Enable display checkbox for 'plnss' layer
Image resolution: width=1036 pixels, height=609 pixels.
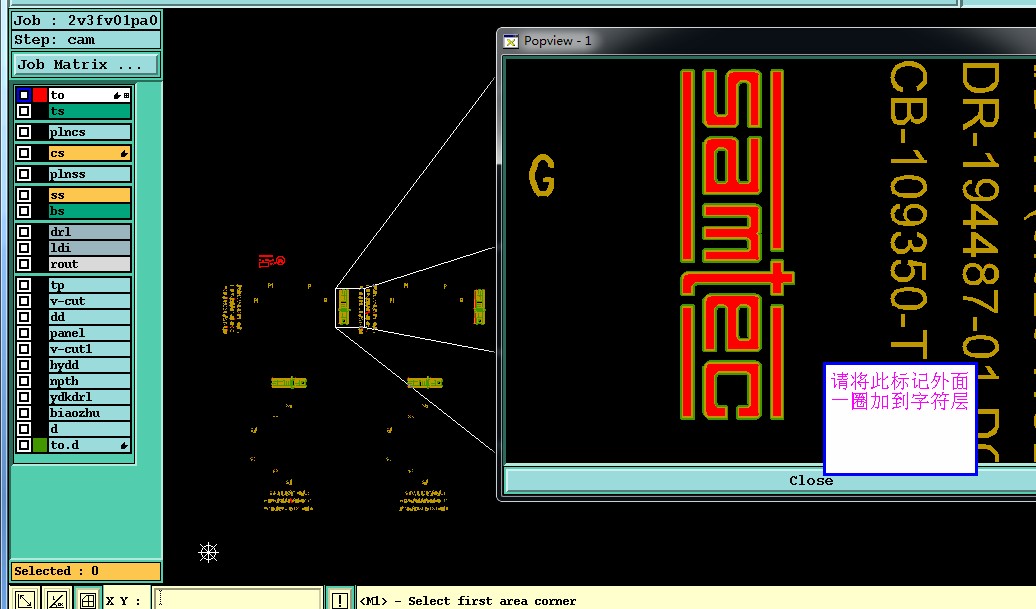24,174
